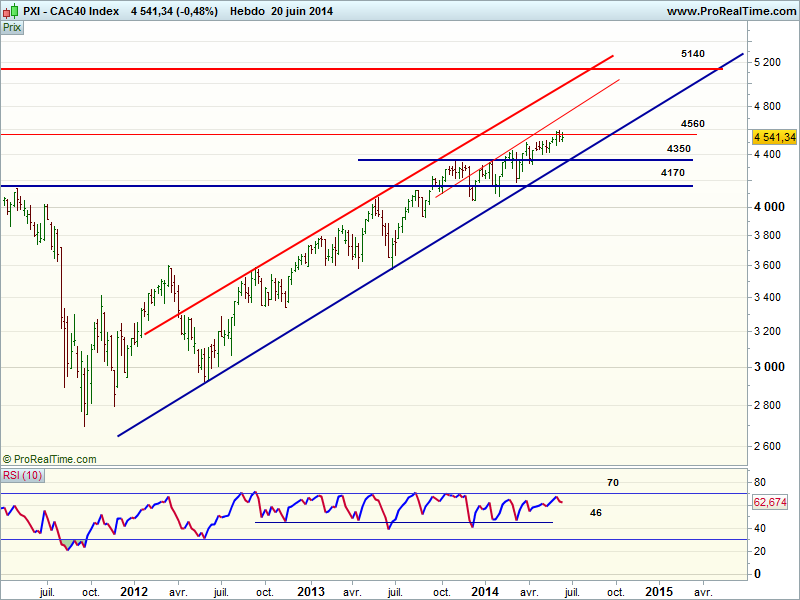The height and width of the screenshot is (600, 800).
Task: Click the © ProRealTime.com watermark
Action: 50,459
